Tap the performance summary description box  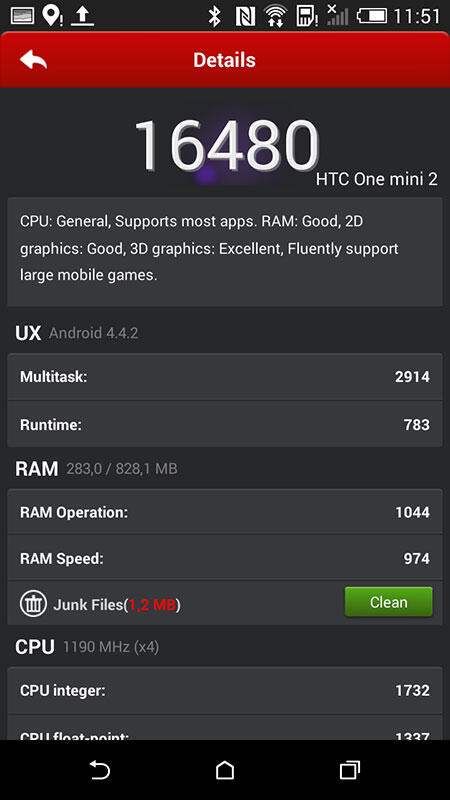225,252
